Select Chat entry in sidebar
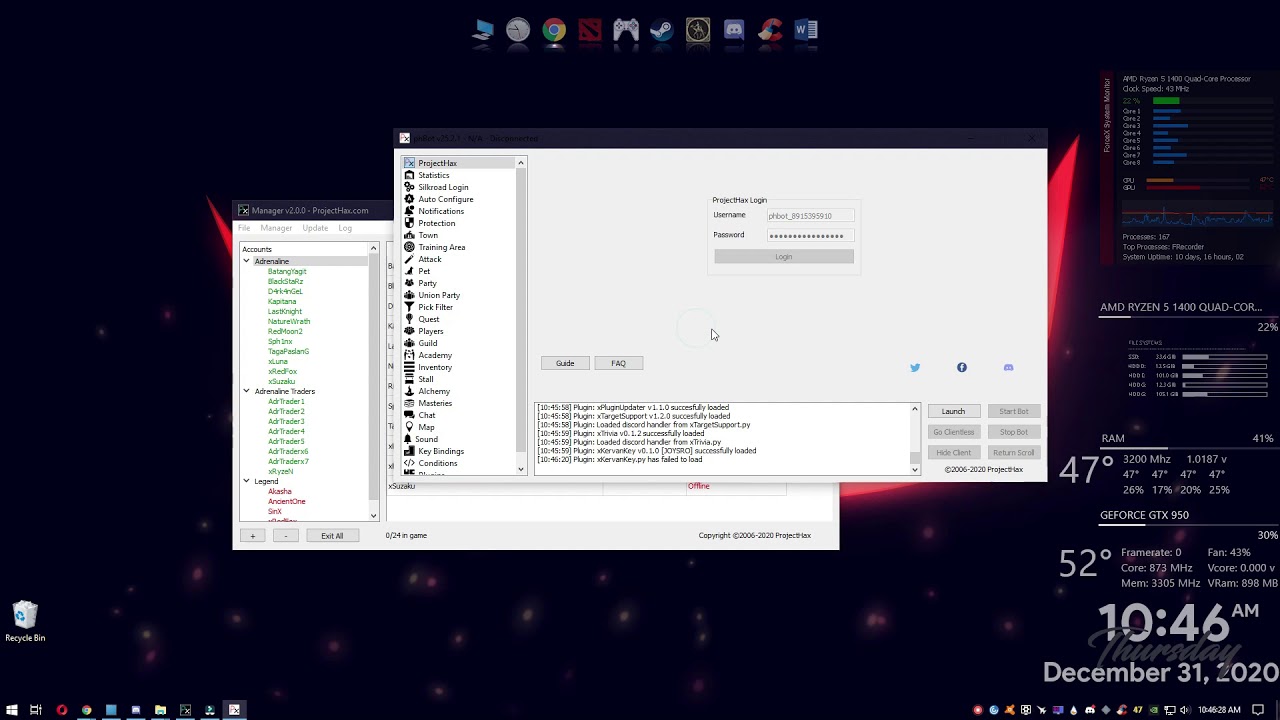This screenshot has width=1280, height=720. click(x=426, y=415)
